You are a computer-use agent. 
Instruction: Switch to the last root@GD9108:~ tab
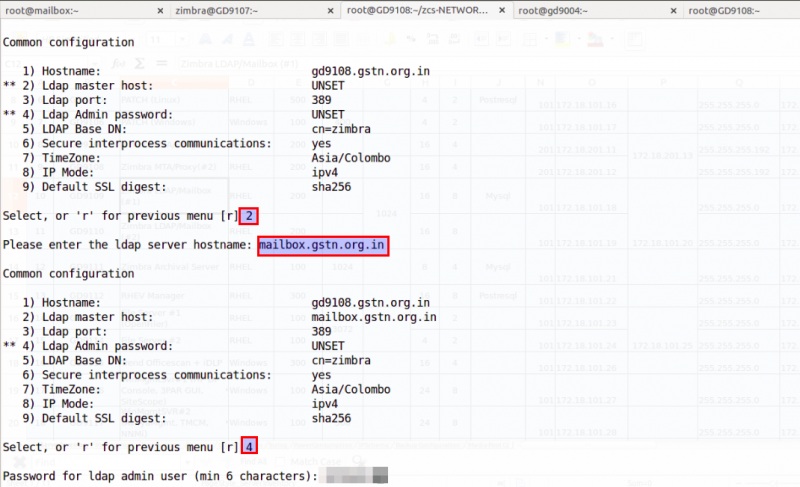(741, 10)
